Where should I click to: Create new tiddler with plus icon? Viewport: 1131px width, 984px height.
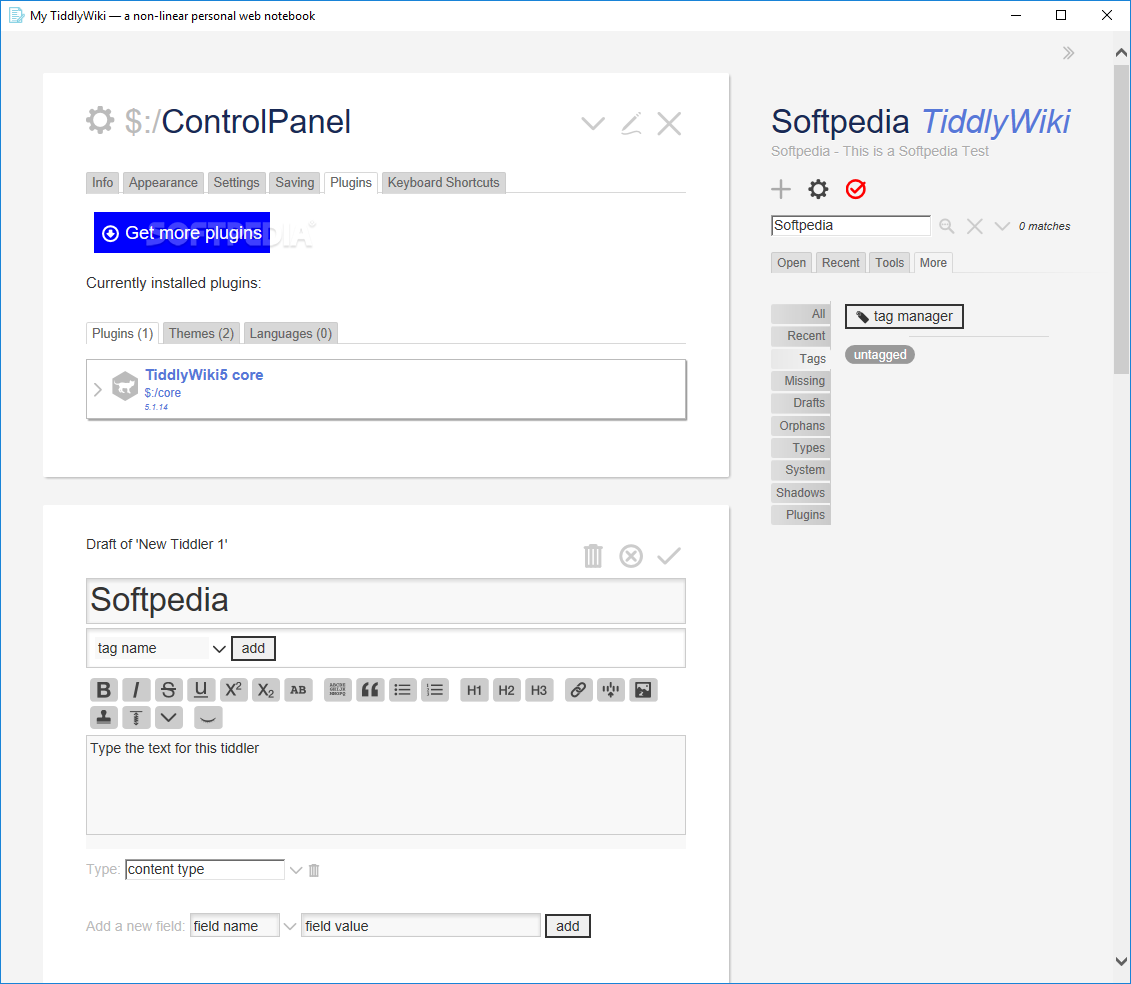pos(781,189)
